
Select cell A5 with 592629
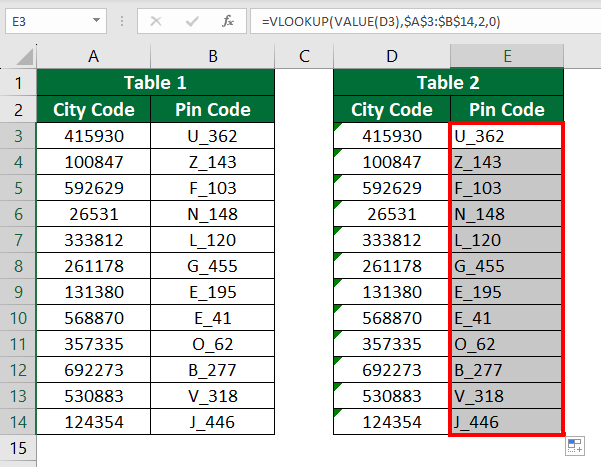[94, 188]
